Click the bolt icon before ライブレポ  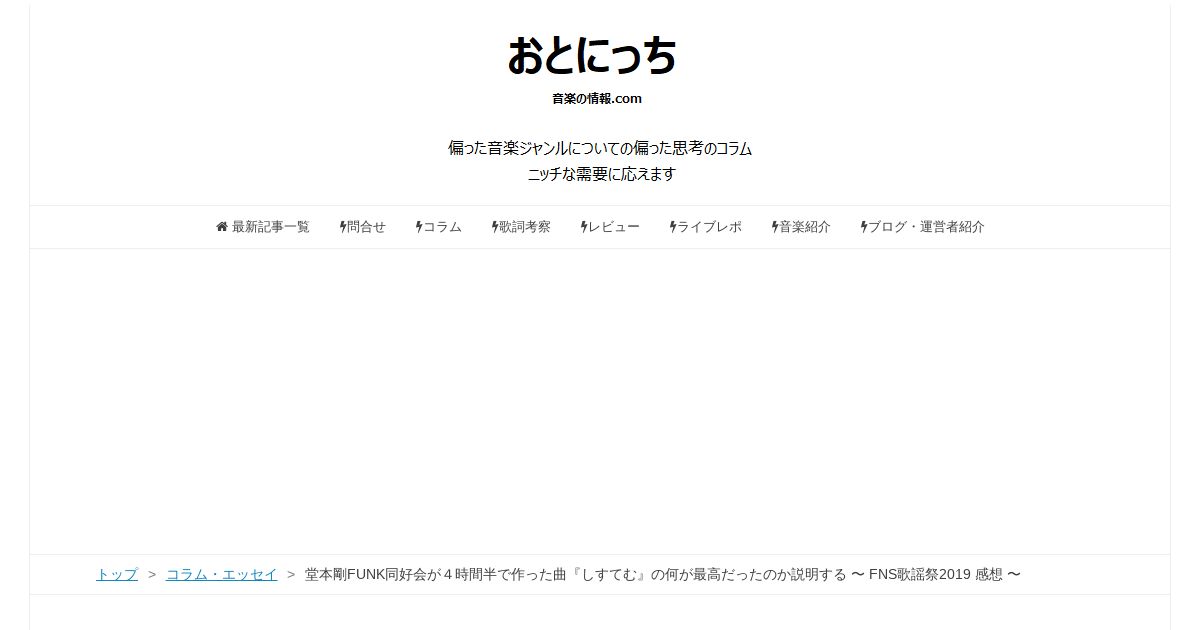point(673,227)
